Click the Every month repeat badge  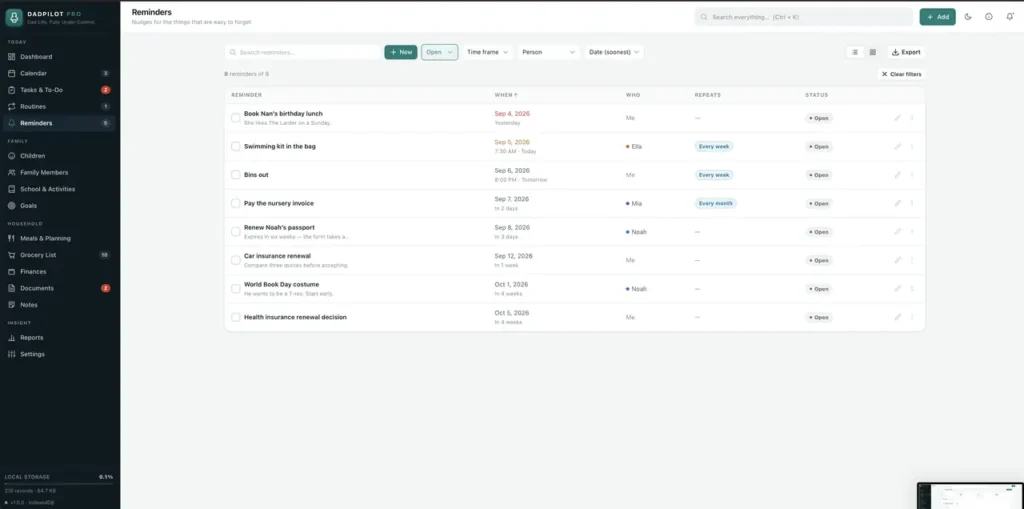click(x=716, y=203)
